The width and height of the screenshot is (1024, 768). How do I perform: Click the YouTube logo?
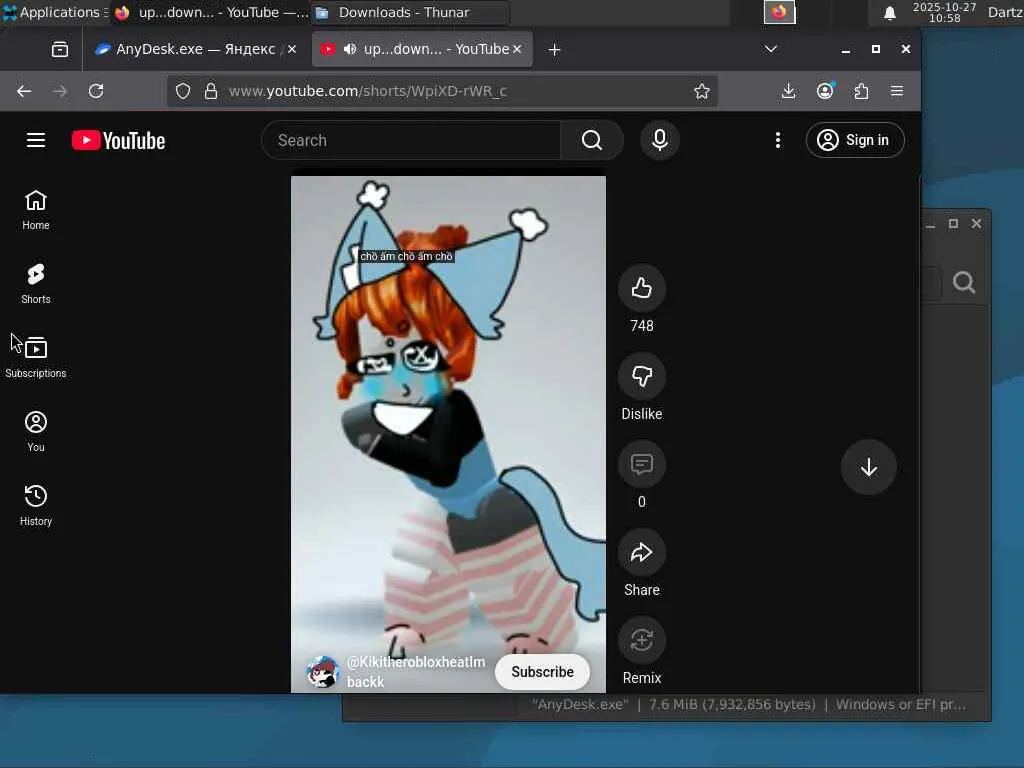coord(118,140)
